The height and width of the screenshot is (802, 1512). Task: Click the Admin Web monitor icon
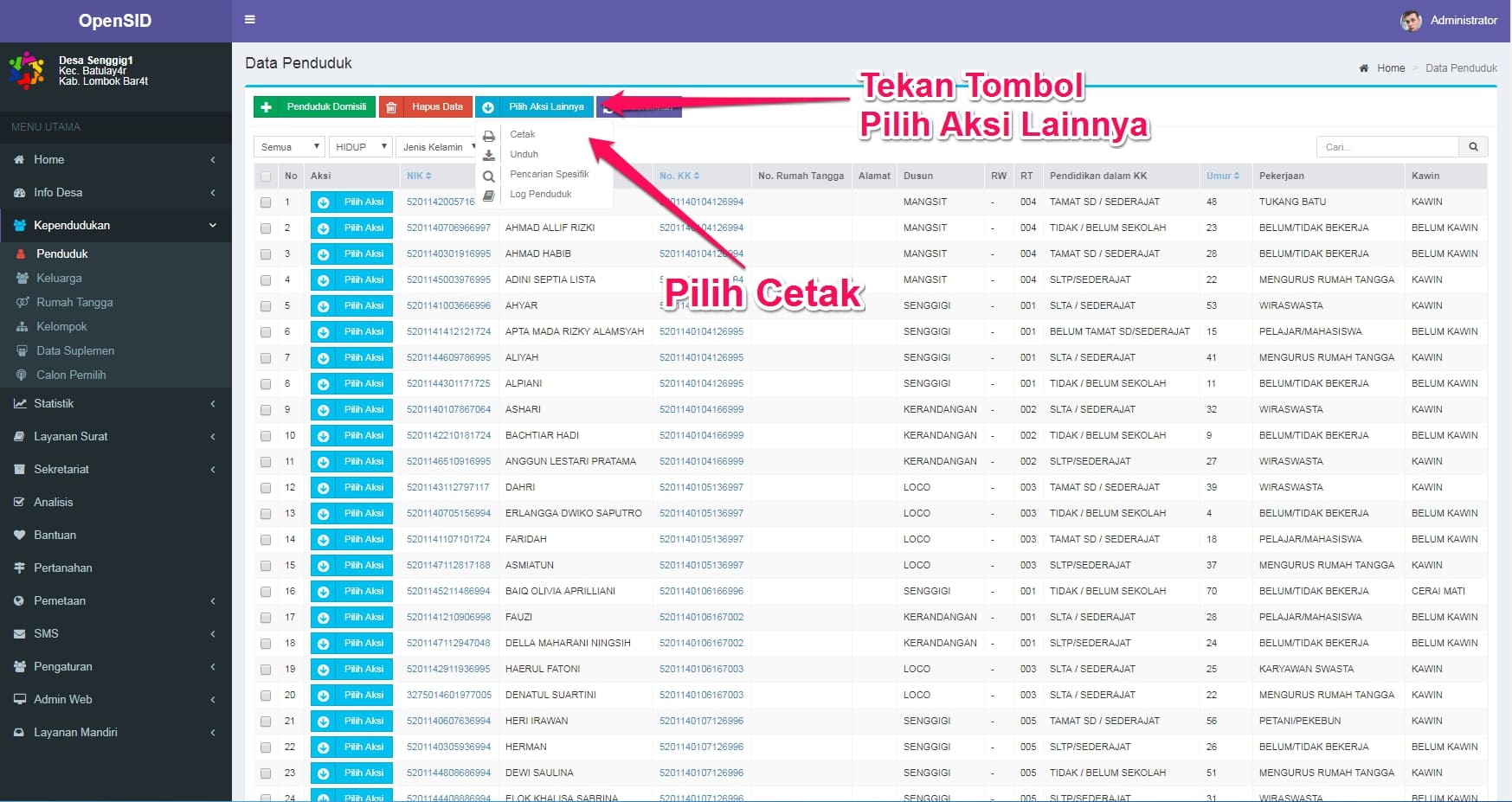(x=20, y=699)
